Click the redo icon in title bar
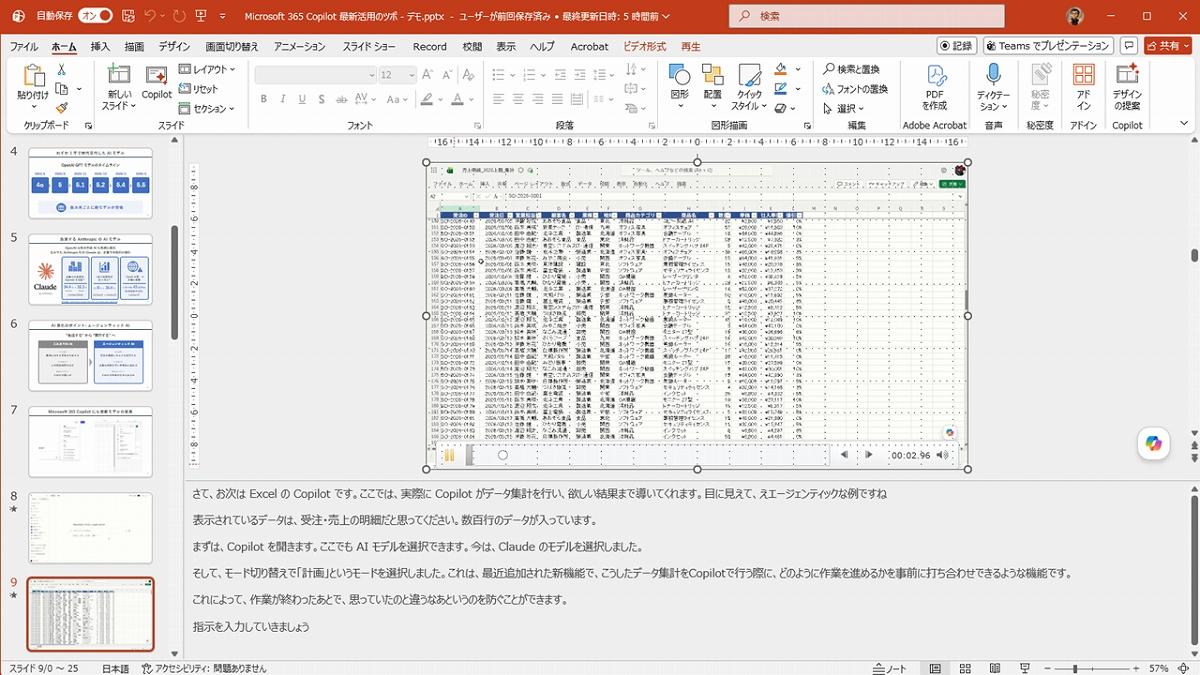 (180, 16)
